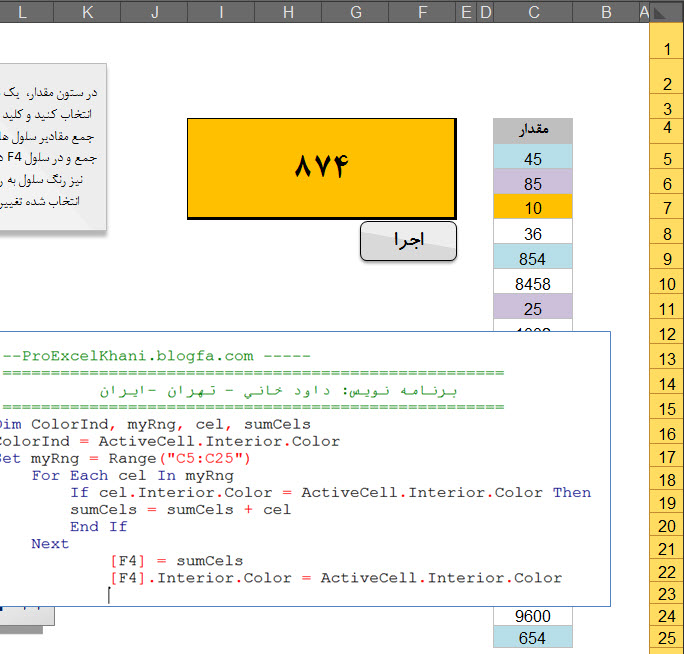684x654 pixels.
Task: Select the orange result box showing ۸۷۴
Action: [321, 168]
